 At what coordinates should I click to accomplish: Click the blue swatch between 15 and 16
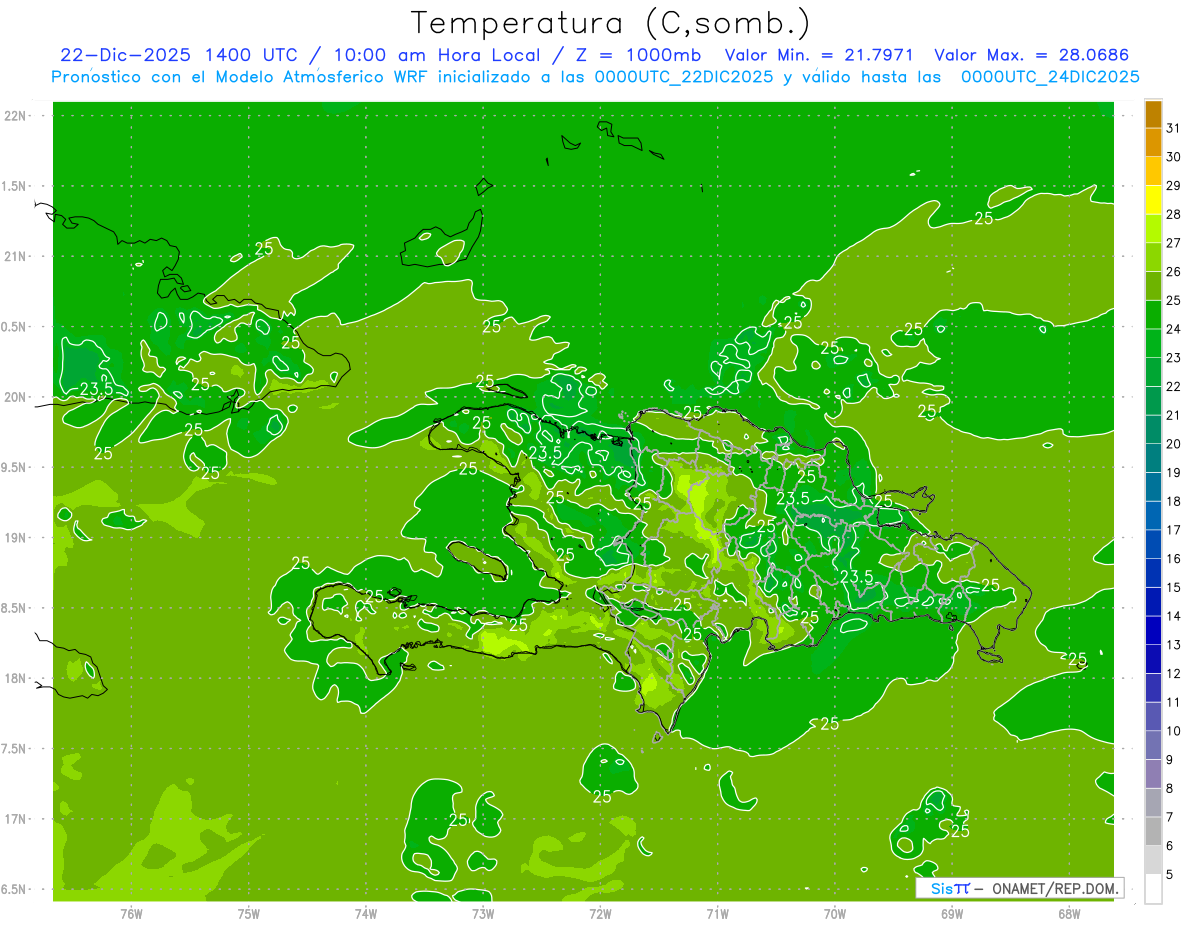1153,573
